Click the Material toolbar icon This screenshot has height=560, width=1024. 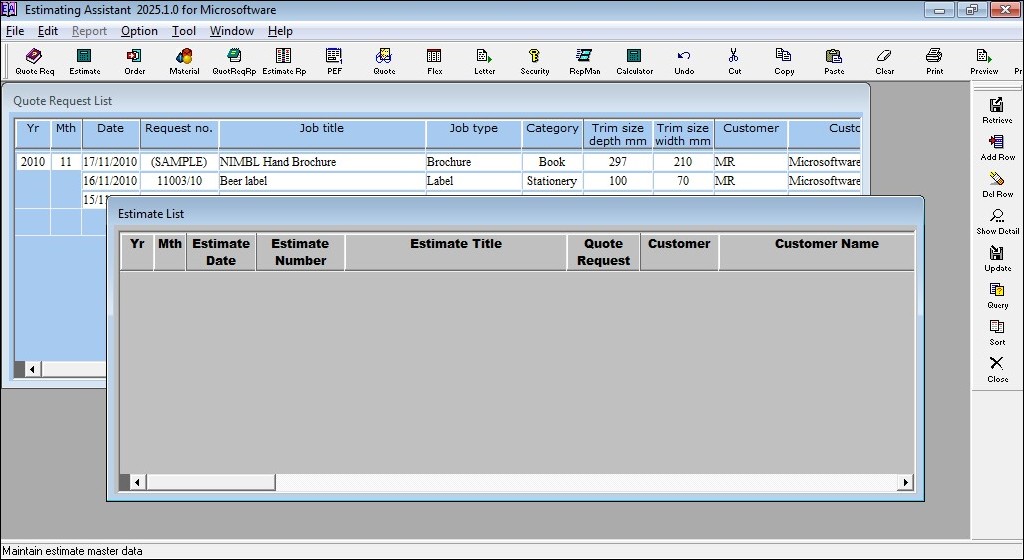point(184,61)
